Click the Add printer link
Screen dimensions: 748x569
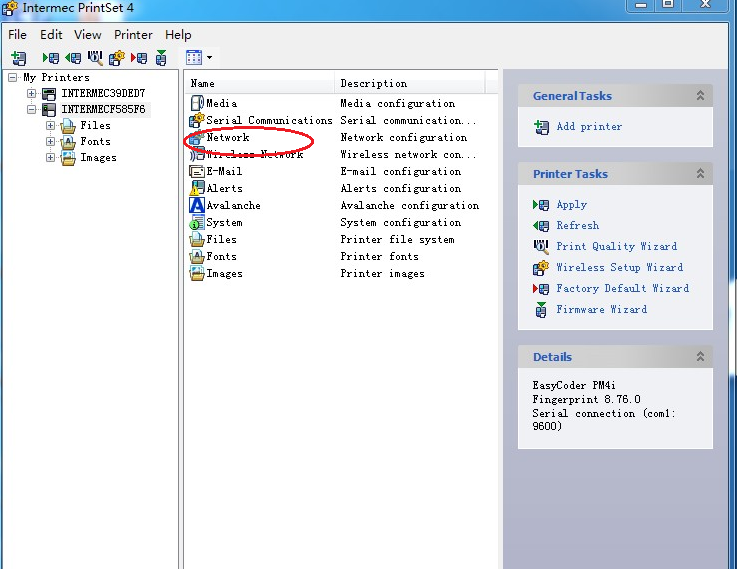[589, 126]
